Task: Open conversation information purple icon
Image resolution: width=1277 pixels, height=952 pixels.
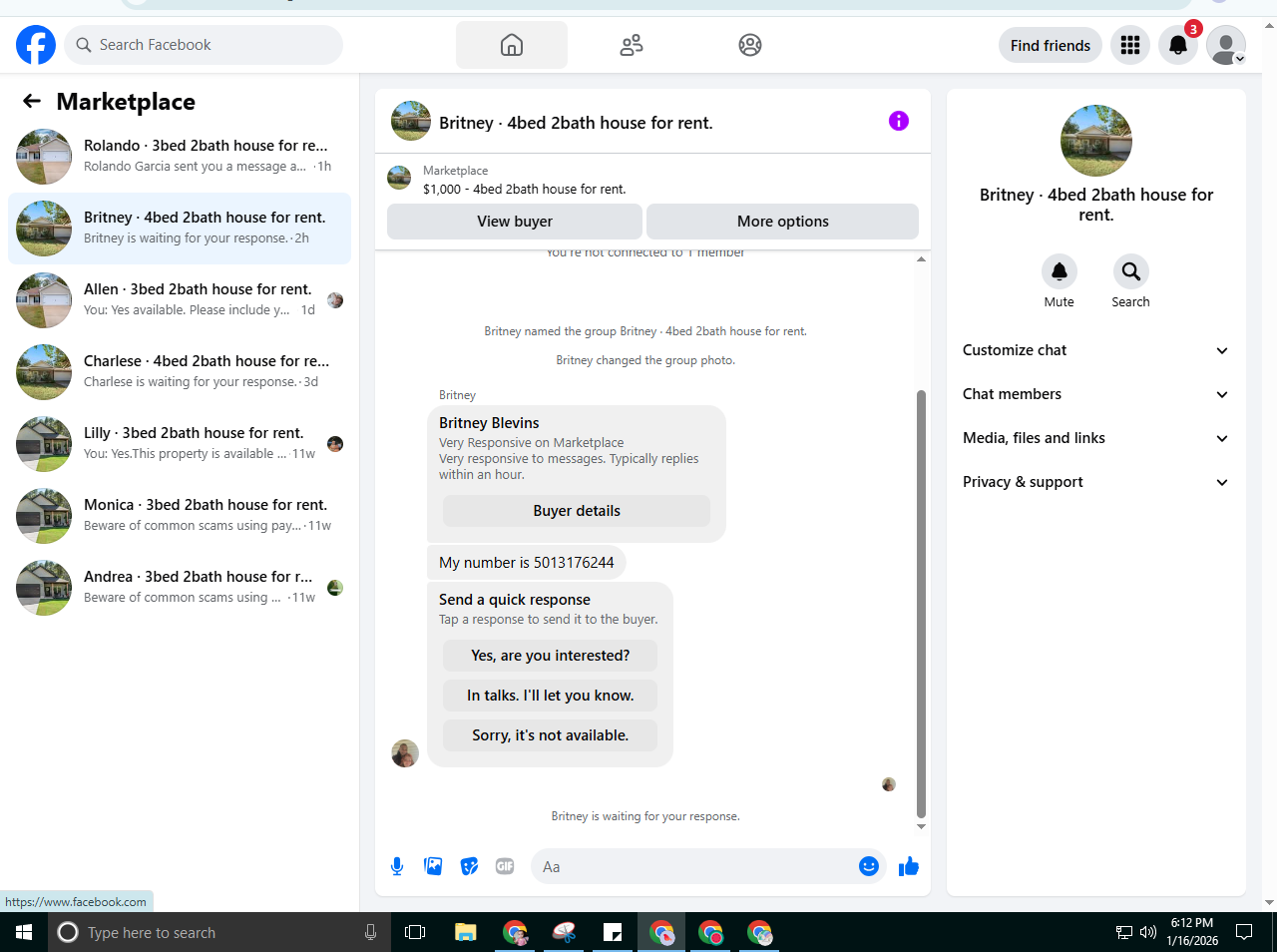Action: [899, 121]
